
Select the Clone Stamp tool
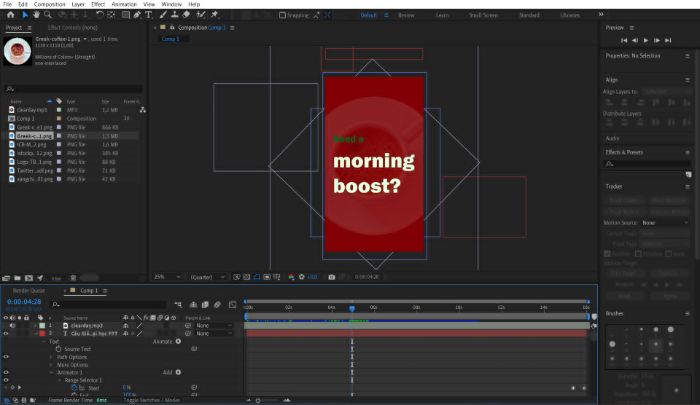[175, 15]
